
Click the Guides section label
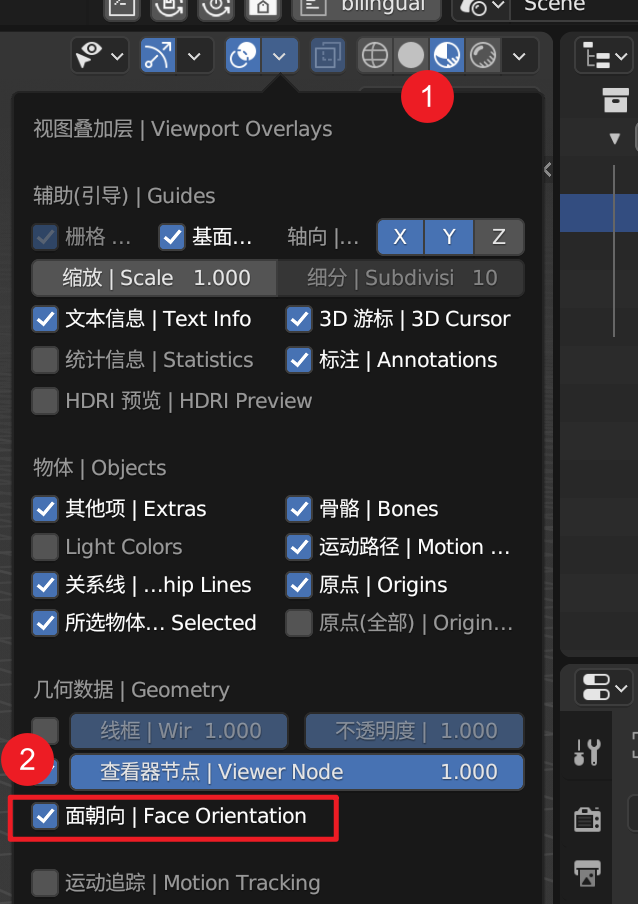click(x=124, y=196)
